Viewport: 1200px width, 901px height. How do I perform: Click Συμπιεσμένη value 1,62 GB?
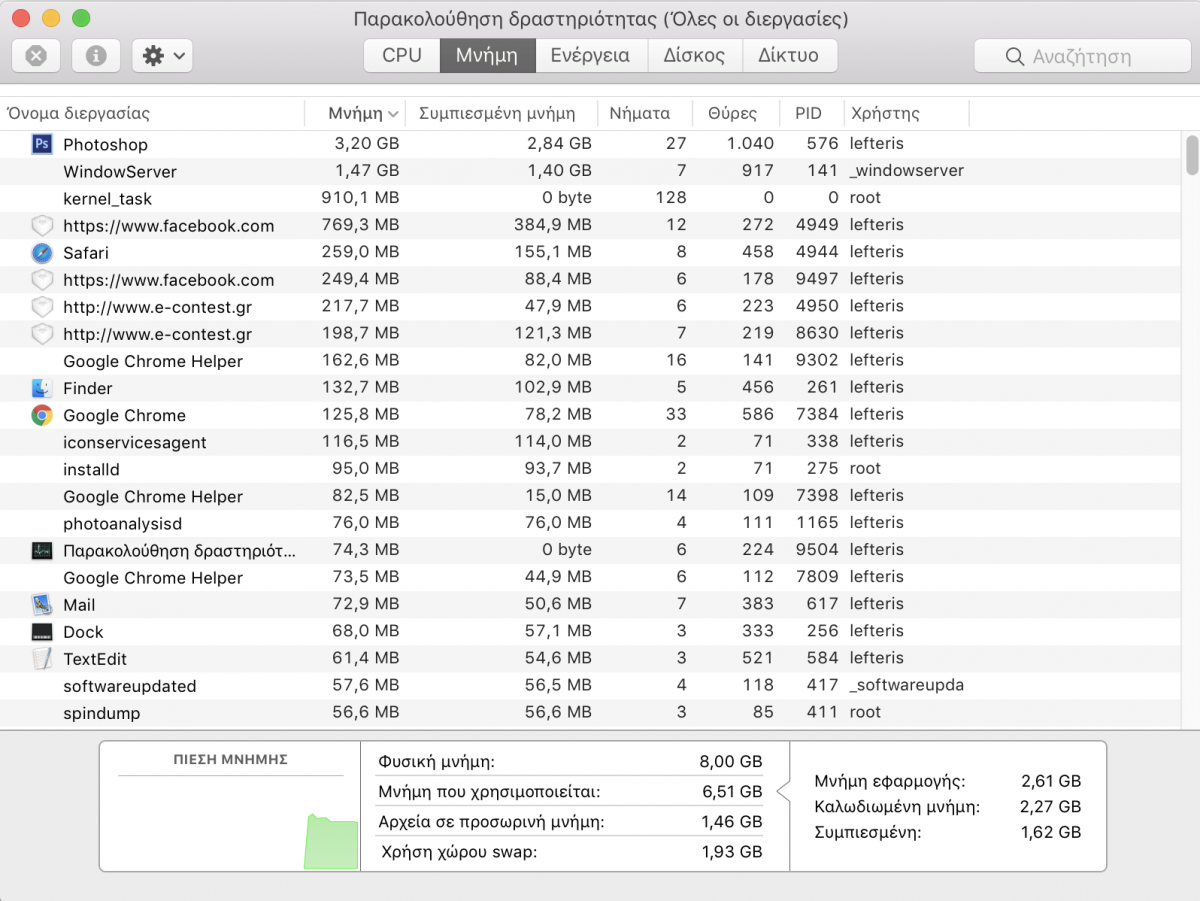coord(1051,832)
